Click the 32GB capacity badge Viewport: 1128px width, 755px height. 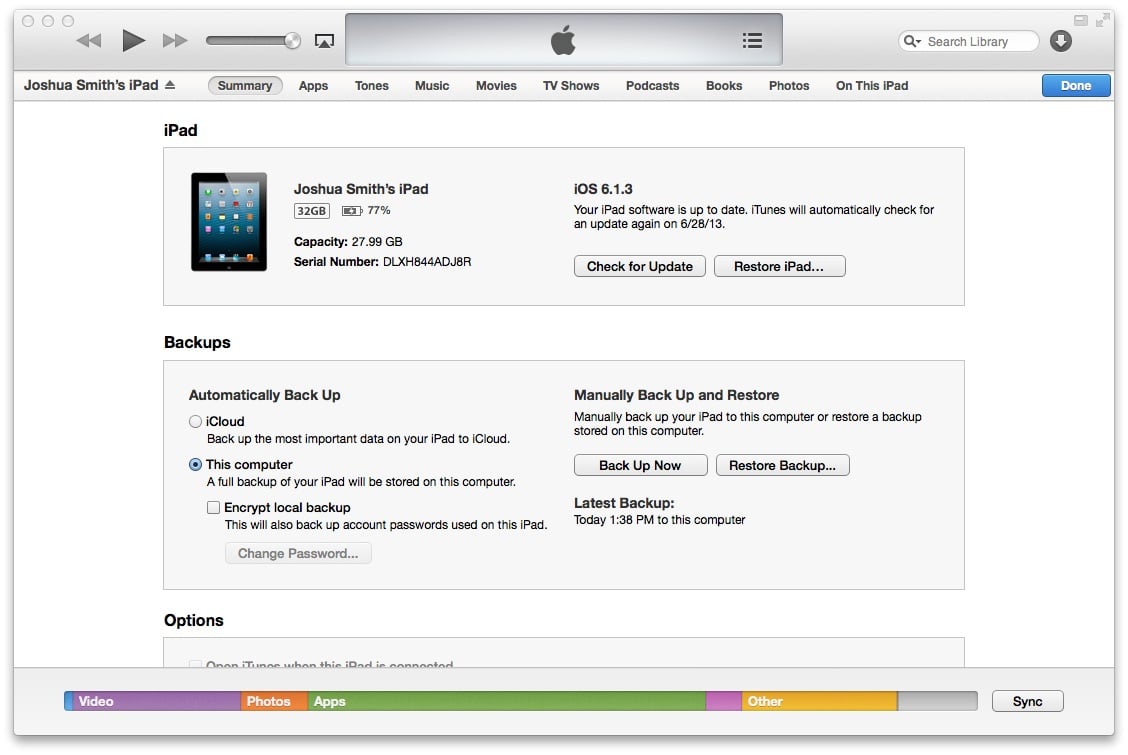[x=311, y=211]
